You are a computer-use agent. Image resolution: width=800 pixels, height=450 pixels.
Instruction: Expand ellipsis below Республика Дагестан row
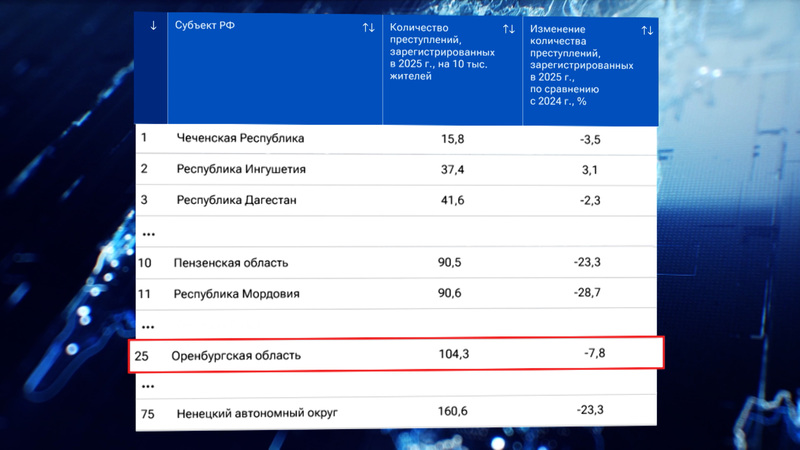coord(149,232)
